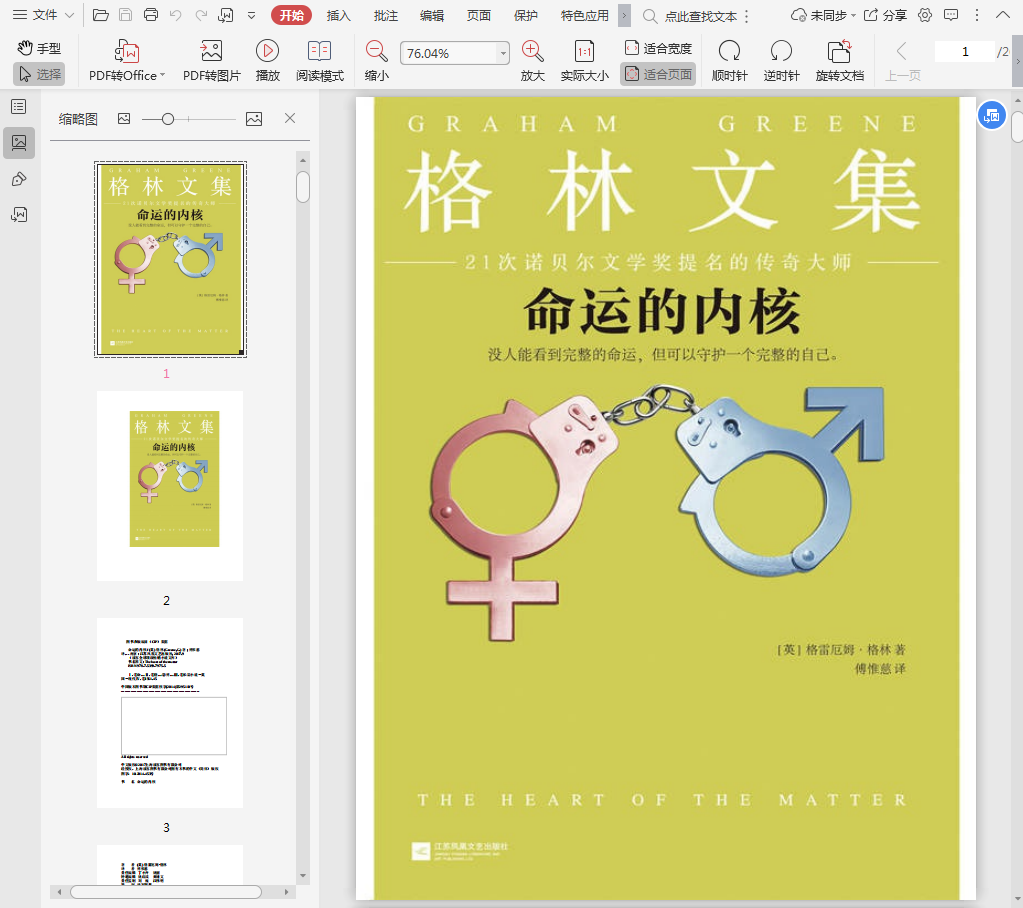Click the 76.04% zoom input field
This screenshot has width=1023, height=908.
tap(448, 53)
